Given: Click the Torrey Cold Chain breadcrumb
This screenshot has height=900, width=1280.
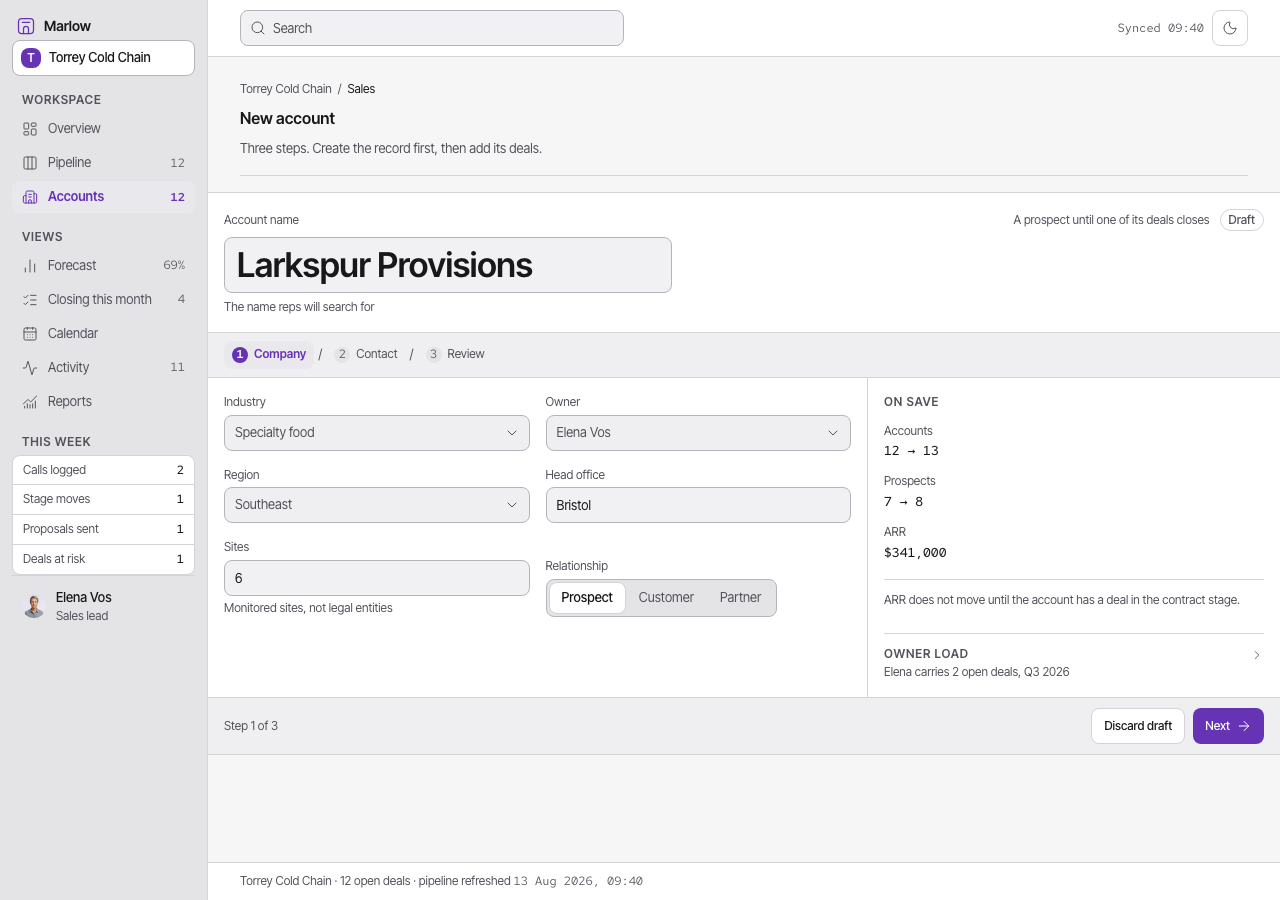Looking at the screenshot, I should pos(285,89).
